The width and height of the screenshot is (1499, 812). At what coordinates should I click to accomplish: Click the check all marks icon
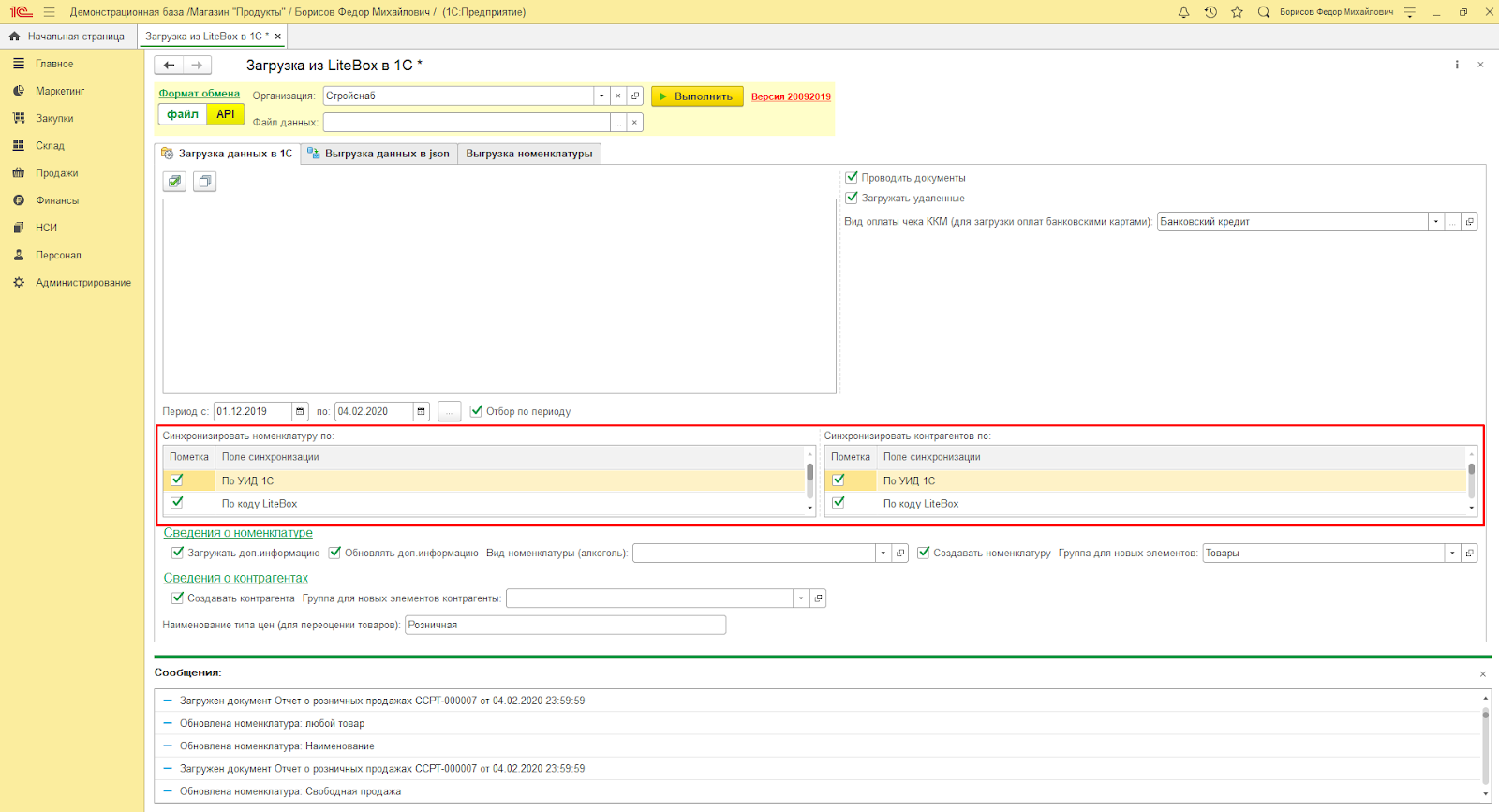click(x=175, y=182)
